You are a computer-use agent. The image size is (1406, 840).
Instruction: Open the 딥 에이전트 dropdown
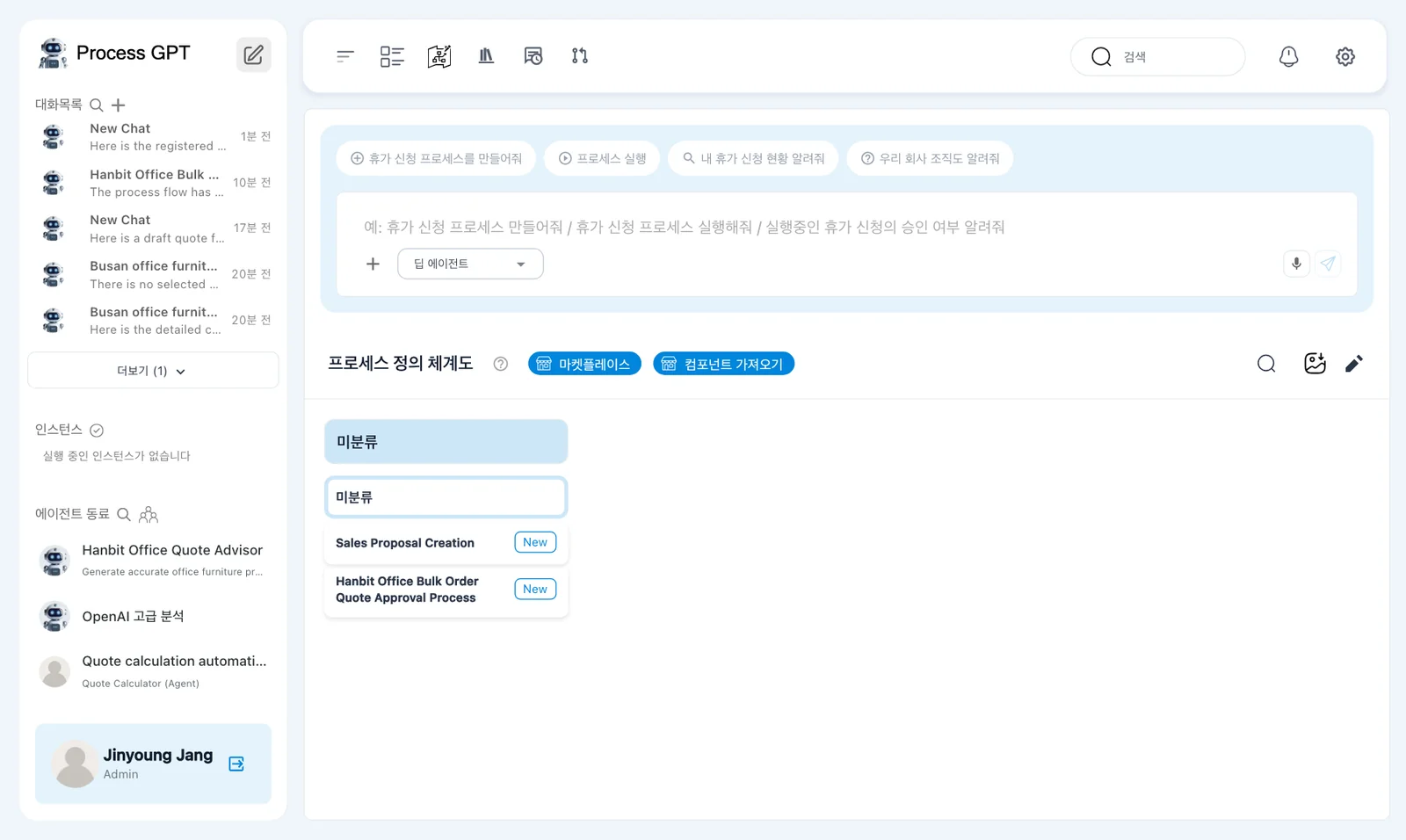click(470, 264)
